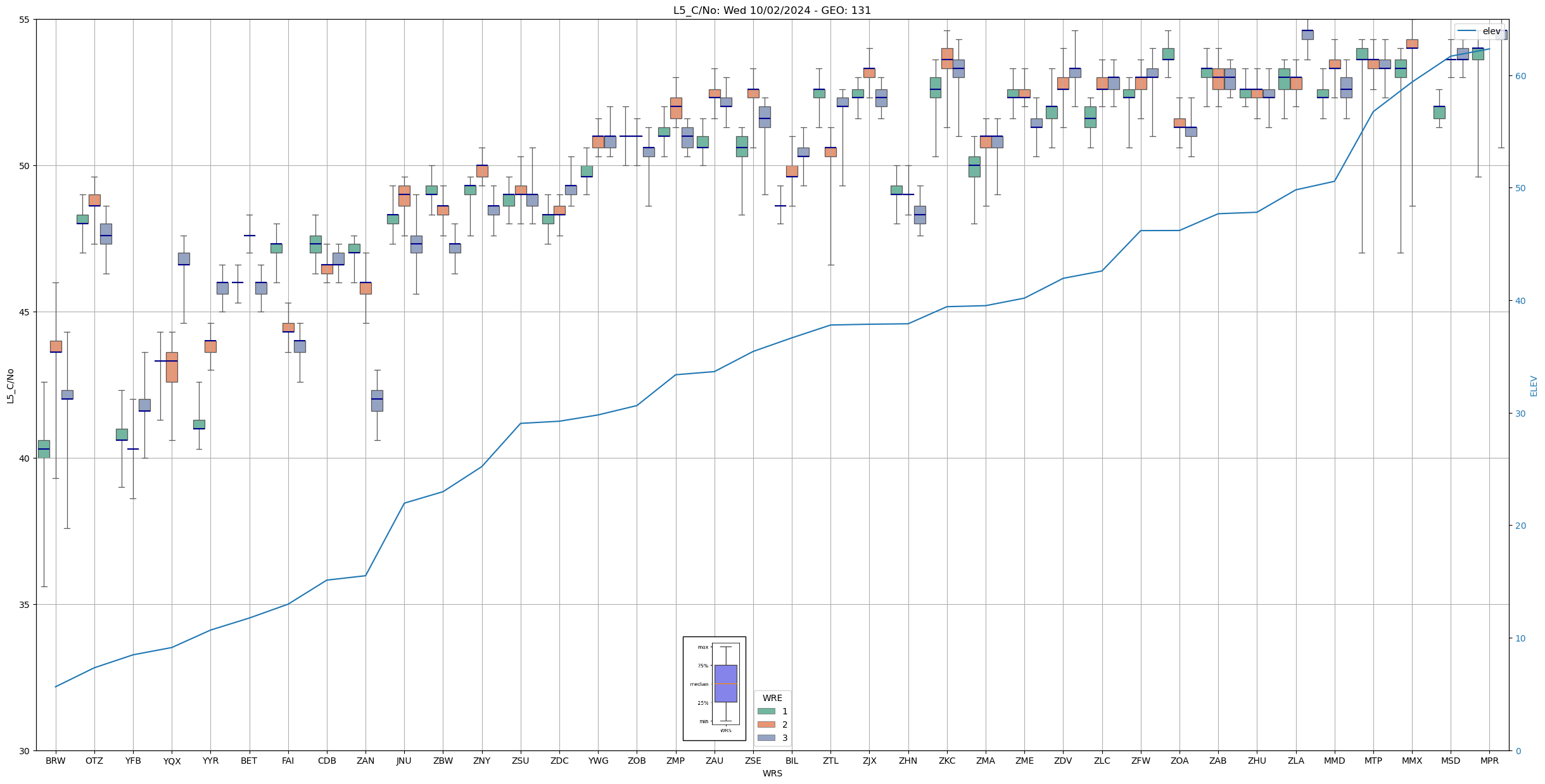Click the ELEV right axis title

(x=1534, y=386)
